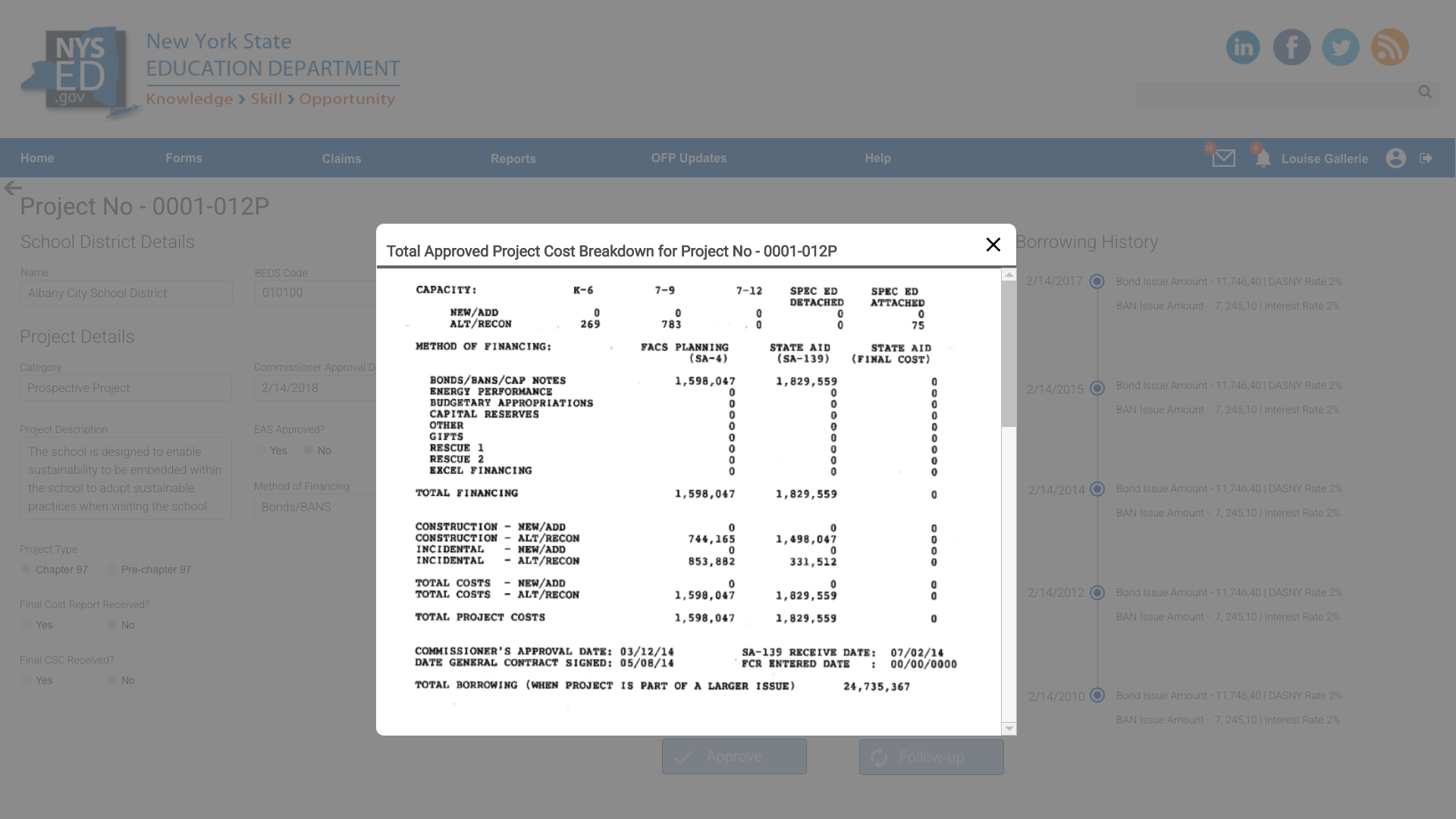Select Yes for Final Cost Report Received
This screenshot has width=1456, height=819.
pyautogui.click(x=27, y=625)
